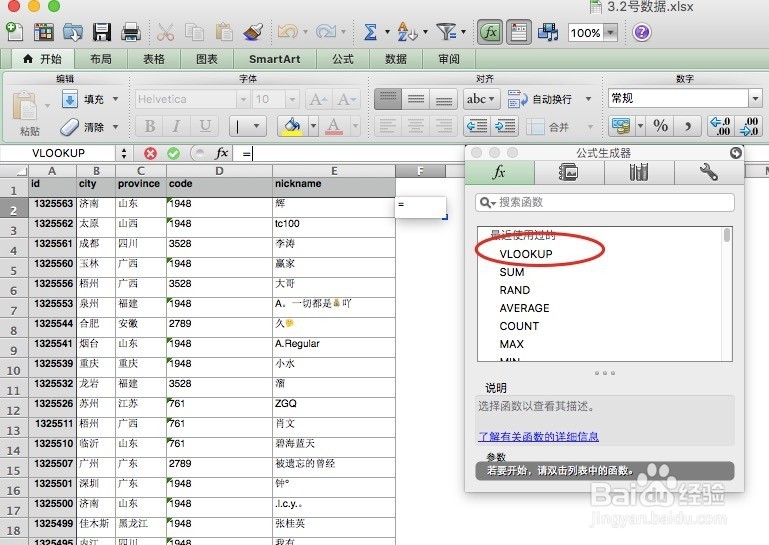
Task: Cut the selection with the scissors icon
Action: tap(165, 32)
